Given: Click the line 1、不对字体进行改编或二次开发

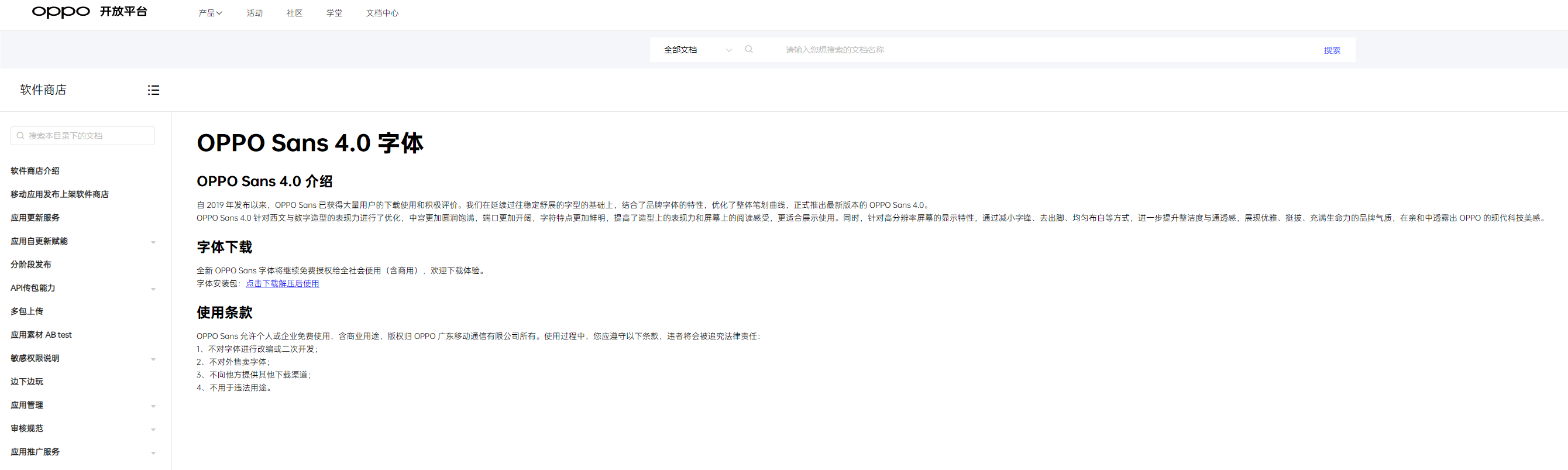Looking at the screenshot, I should (x=257, y=349).
